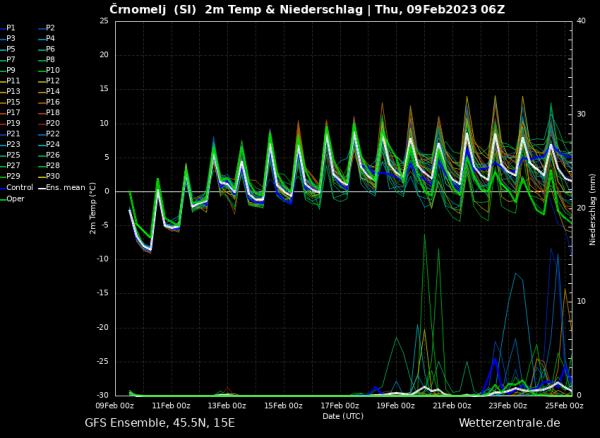Click the 17Feb 00z axis label
Viewport: 600px width, 438px height.
340,406
